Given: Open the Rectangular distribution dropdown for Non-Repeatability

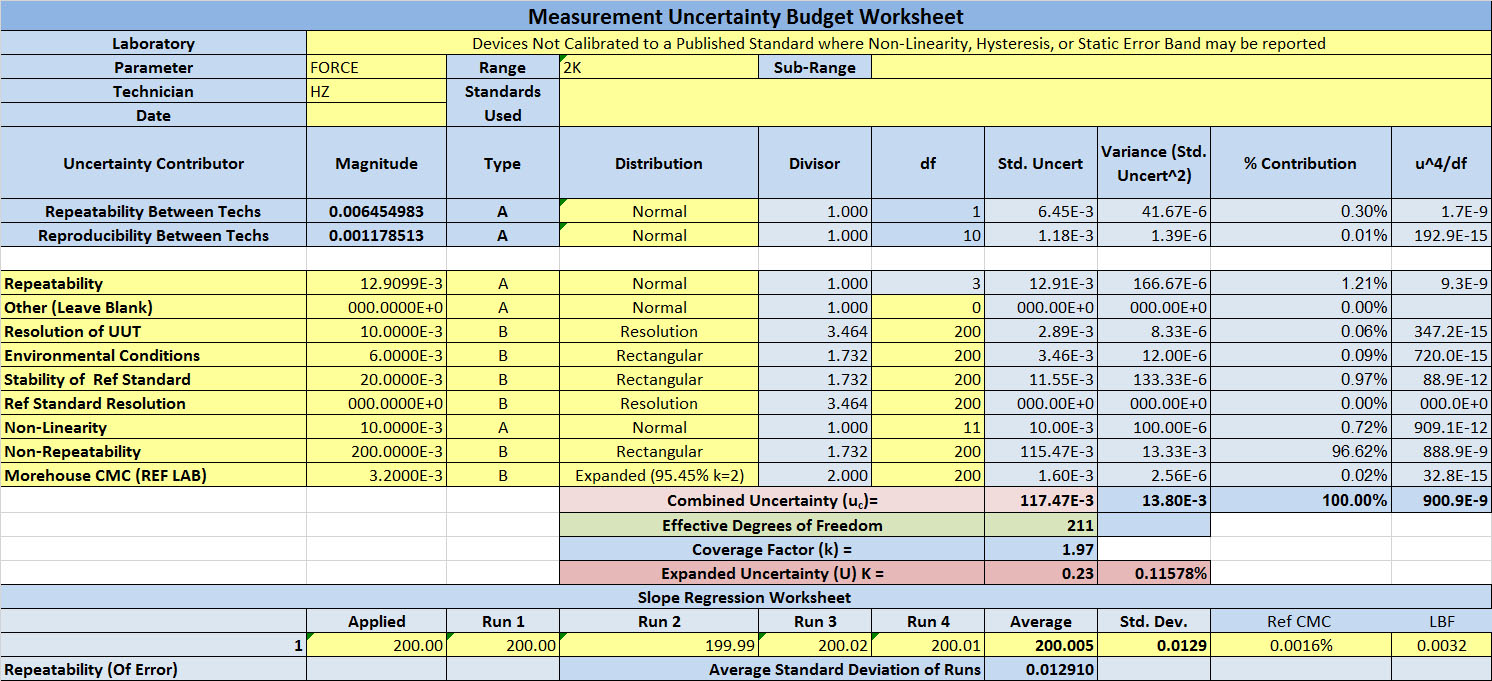Looking at the screenshot, I should tap(659, 451).
